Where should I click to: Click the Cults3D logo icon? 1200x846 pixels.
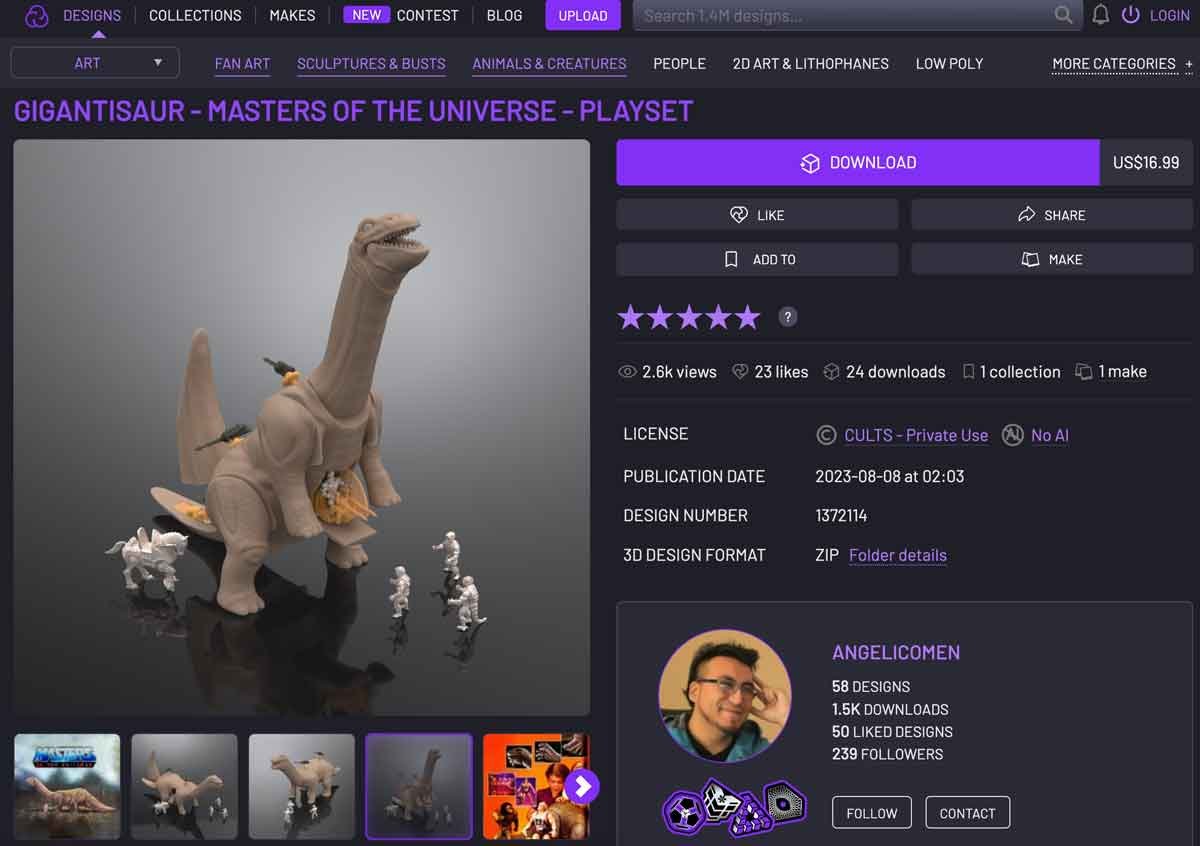click(x=36, y=16)
